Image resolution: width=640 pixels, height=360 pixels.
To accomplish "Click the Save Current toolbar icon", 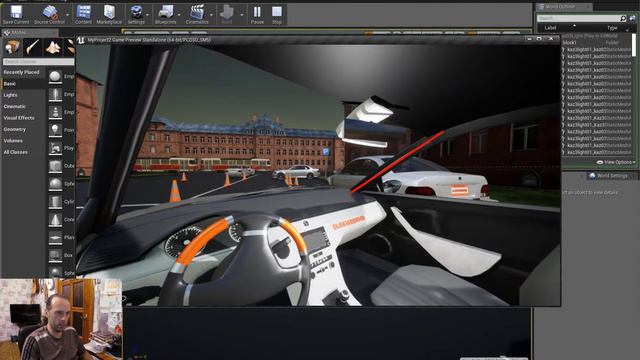I will [16, 14].
